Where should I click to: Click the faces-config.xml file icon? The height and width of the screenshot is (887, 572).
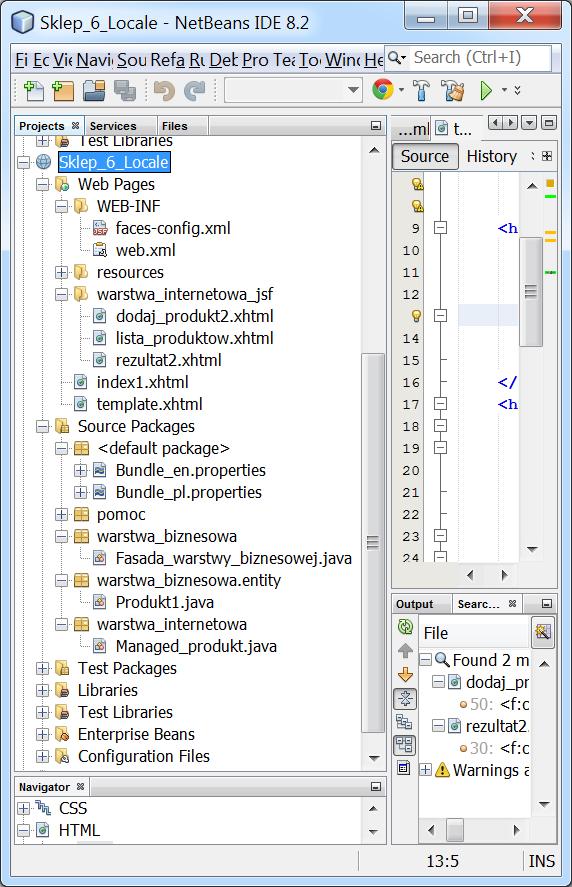100,228
